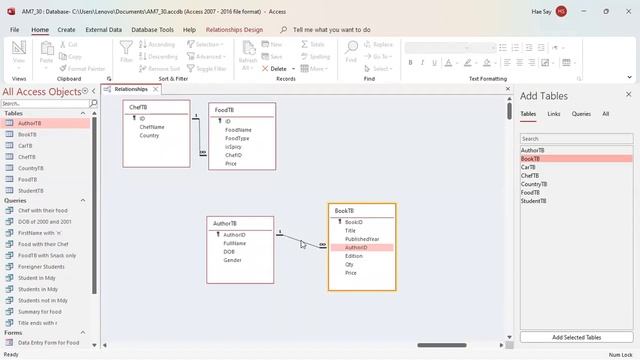Click the Add Tables Search box
The image size is (640, 360).
click(576, 139)
